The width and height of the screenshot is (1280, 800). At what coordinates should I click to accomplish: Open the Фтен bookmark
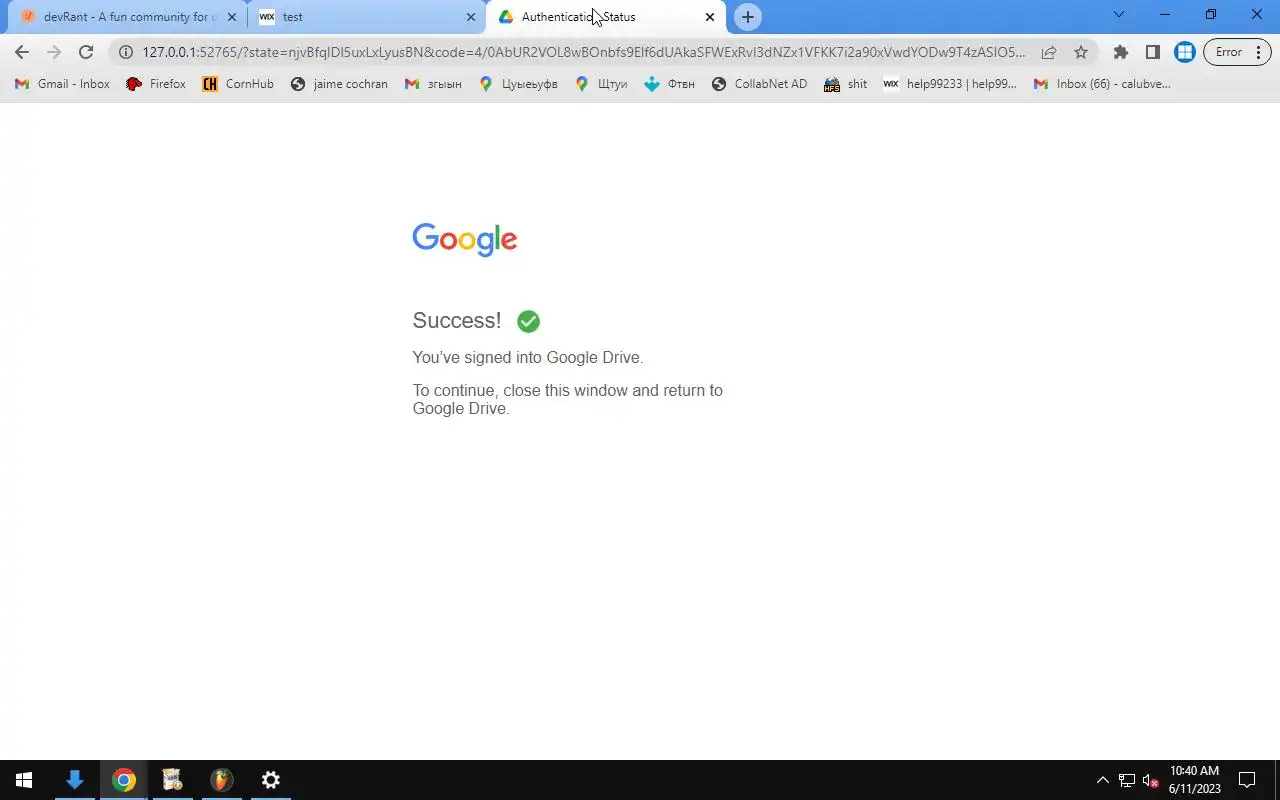(669, 84)
